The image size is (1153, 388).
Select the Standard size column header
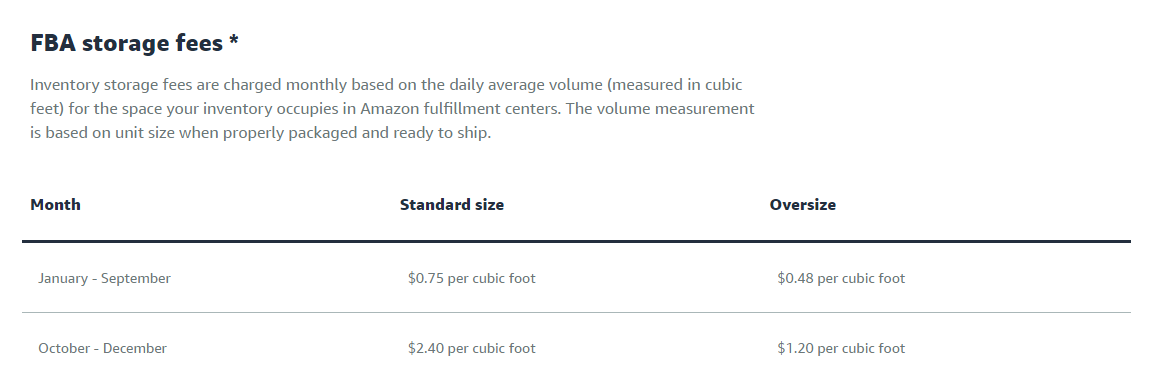[451, 204]
